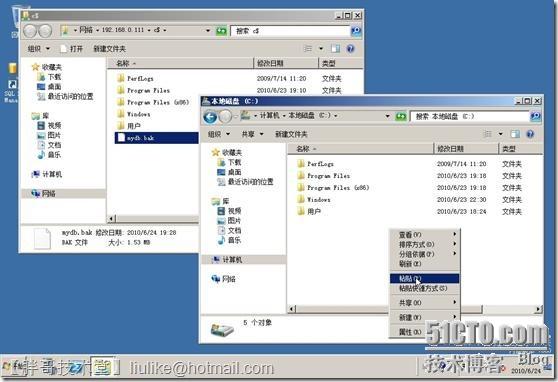558x382 pixels.
Task: Click the forward arrow in the 本地磁盘 window
Action: coord(225,116)
